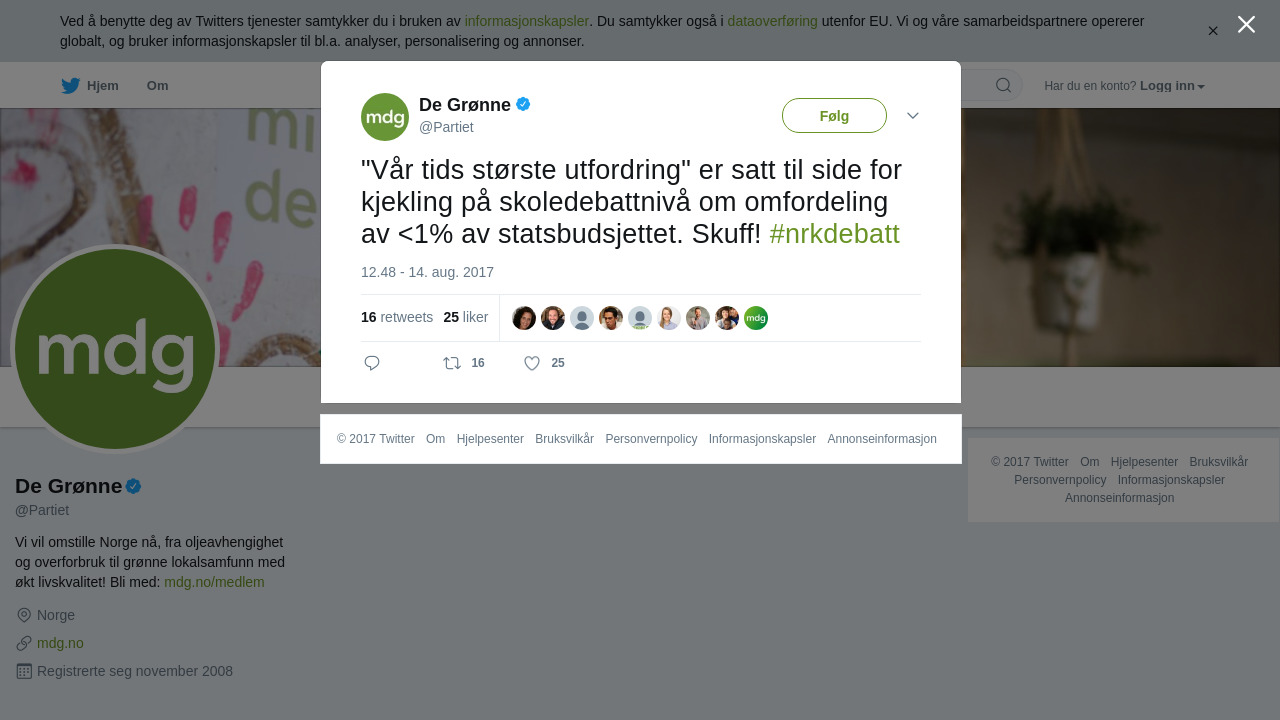This screenshot has width=1280, height=720.
Task: Click the reply speech bubble icon
Action: pos(372,363)
